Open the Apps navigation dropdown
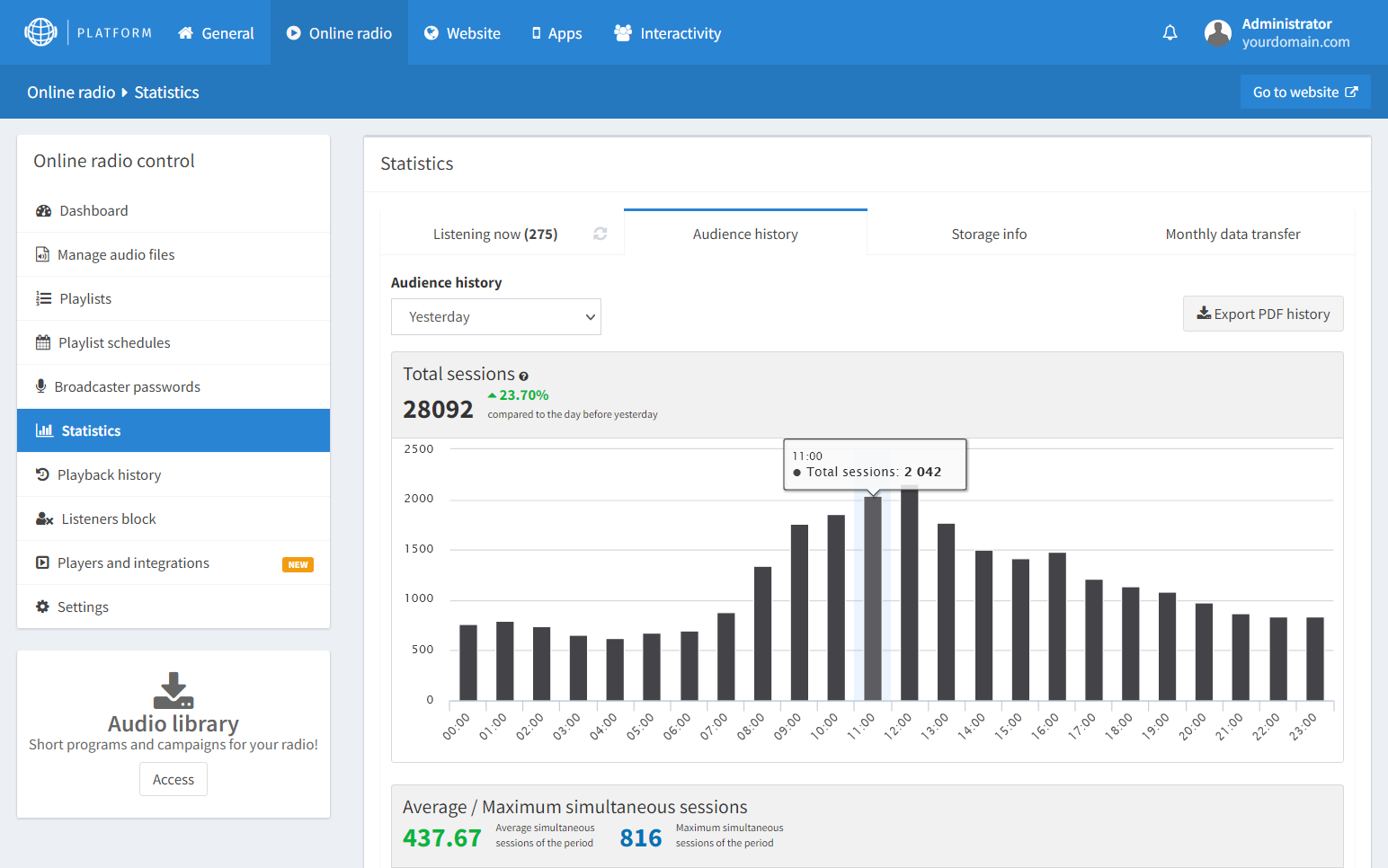Image resolution: width=1388 pixels, height=868 pixels. pyautogui.click(x=556, y=32)
